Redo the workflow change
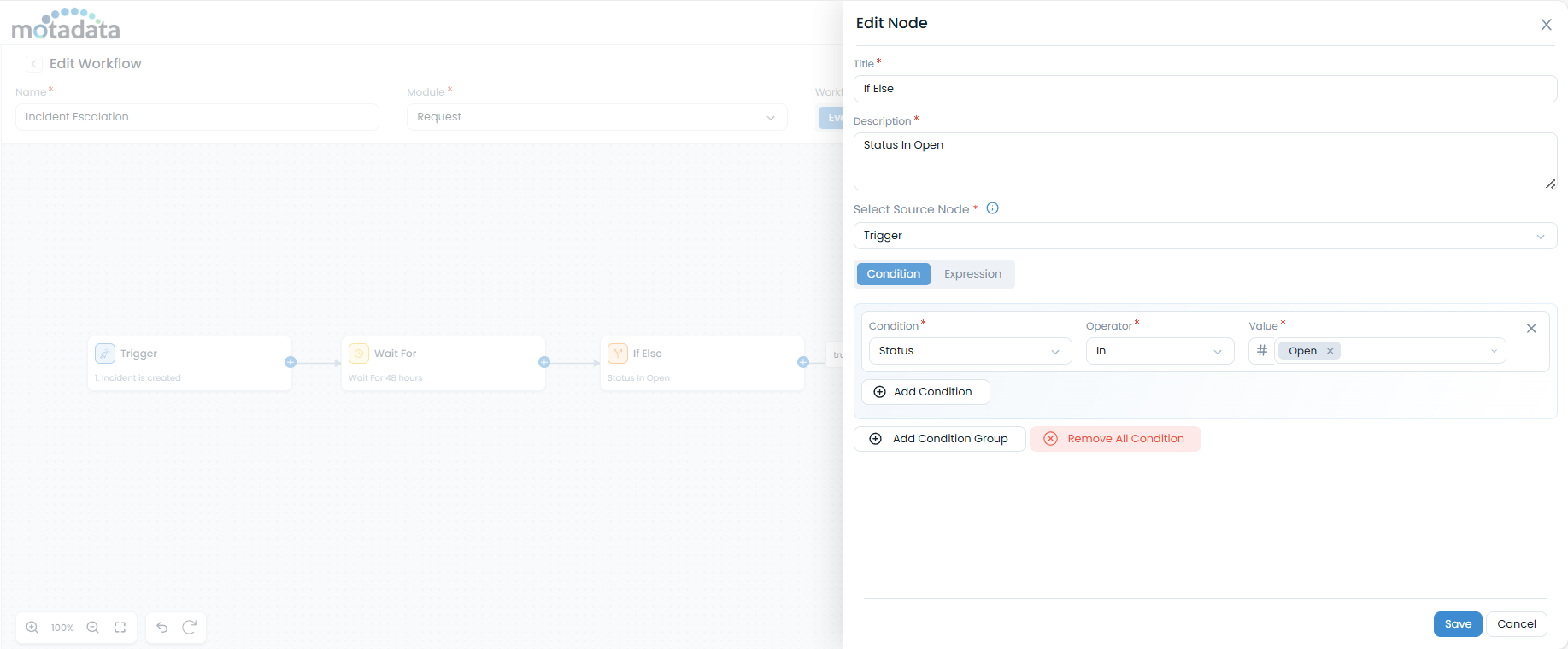The height and width of the screenshot is (649, 1568). pos(190,628)
